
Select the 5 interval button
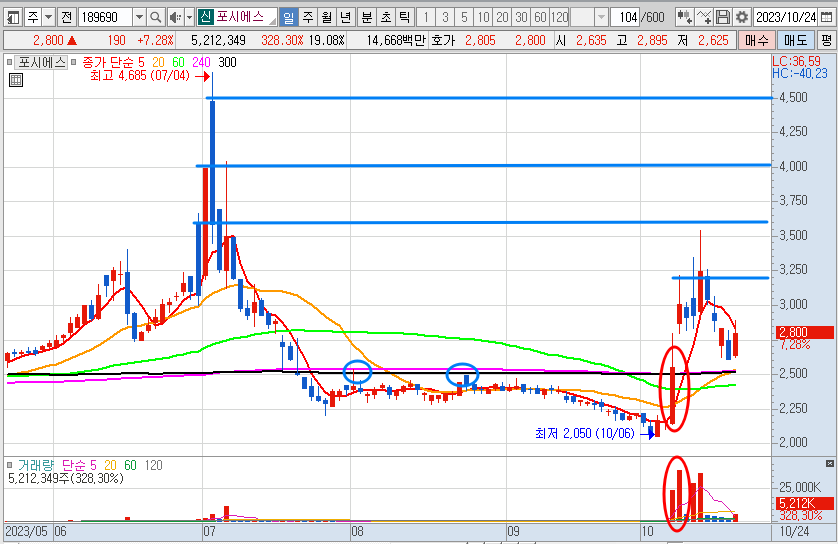point(464,17)
